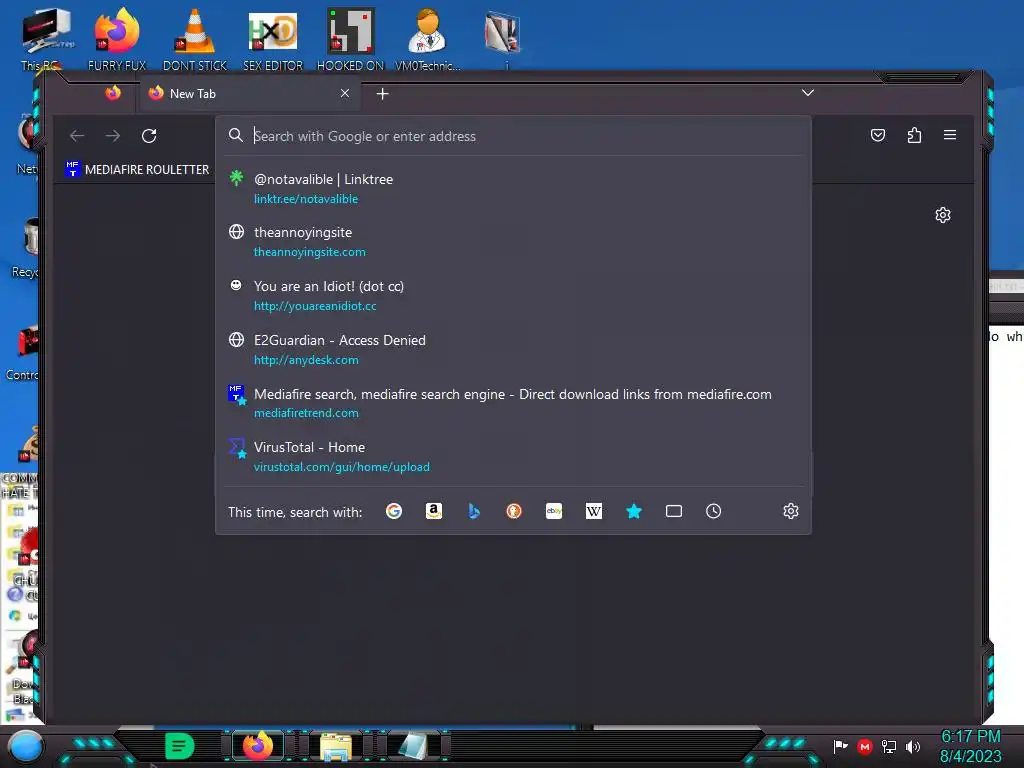The height and width of the screenshot is (768, 1024).
Task: Click the Firefox forward arrow button
Action: [113, 136]
